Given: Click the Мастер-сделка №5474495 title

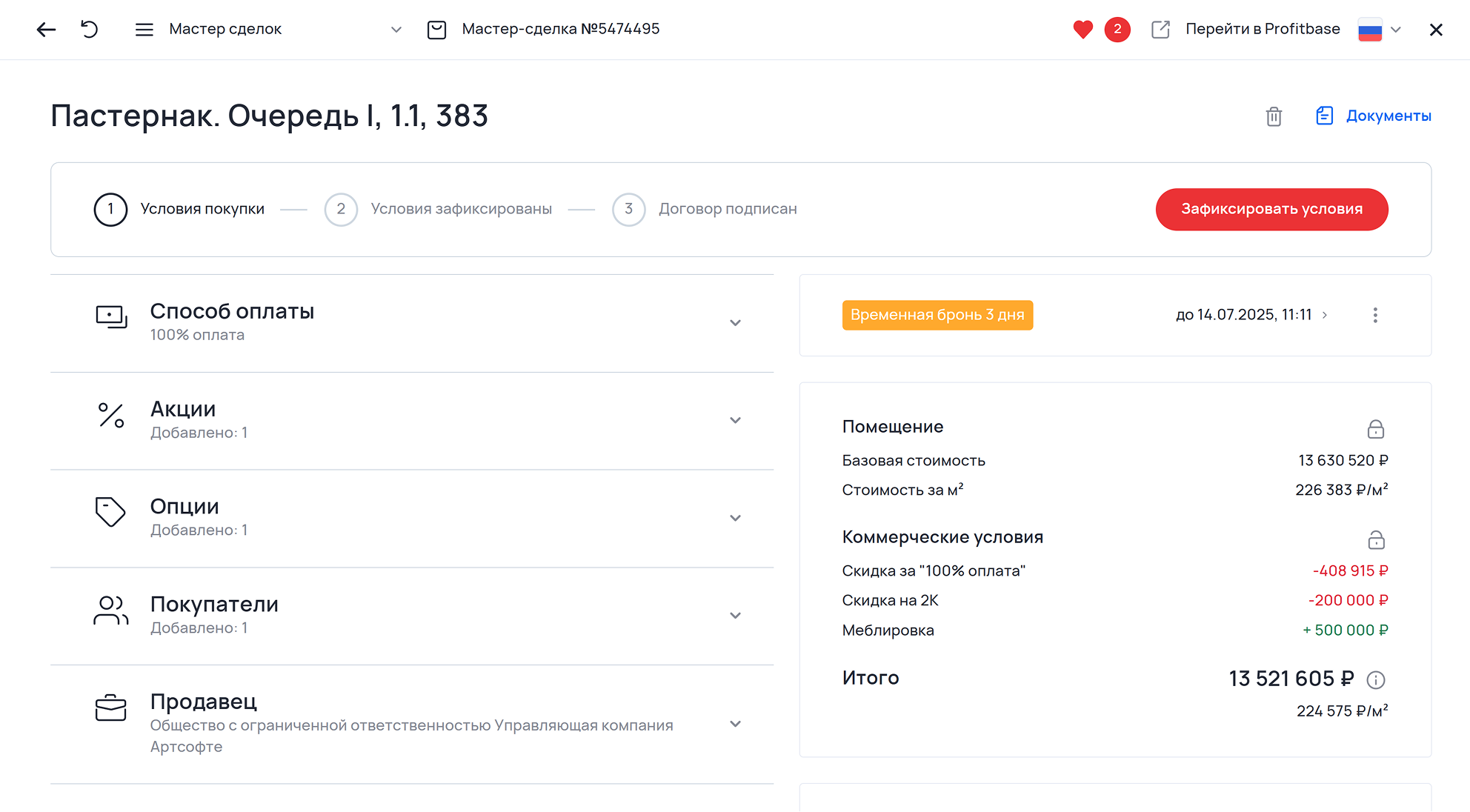Looking at the screenshot, I should 561,29.
